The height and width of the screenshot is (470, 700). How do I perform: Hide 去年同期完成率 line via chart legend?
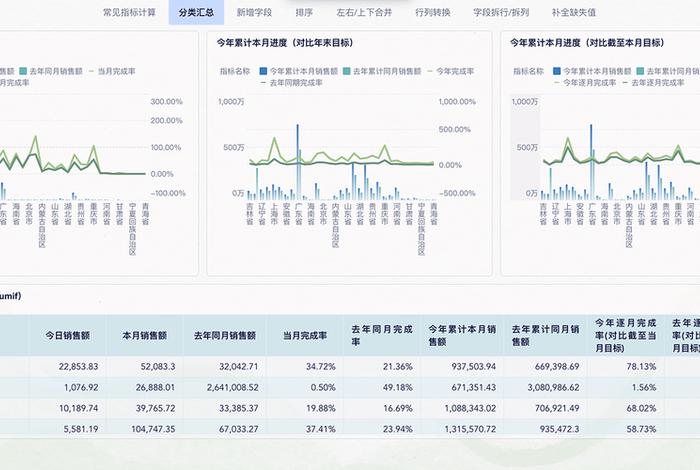pyautogui.click(x=293, y=83)
